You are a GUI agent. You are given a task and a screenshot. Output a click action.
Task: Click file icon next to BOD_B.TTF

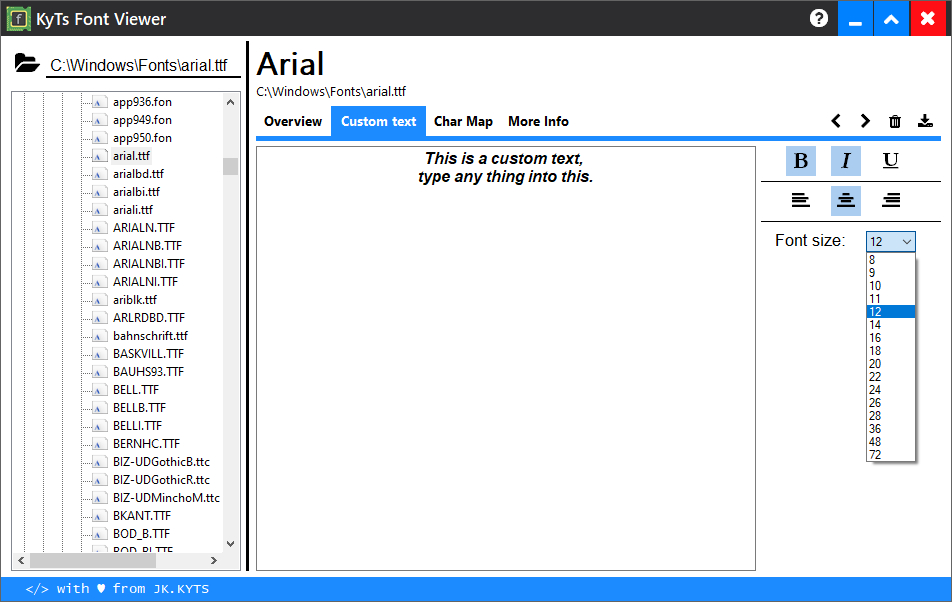(x=99, y=534)
